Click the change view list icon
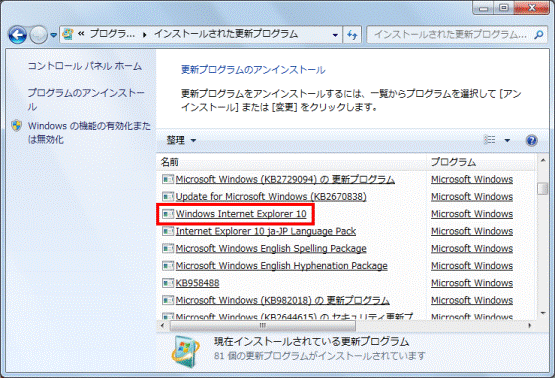The height and width of the screenshot is (378, 555). (x=490, y=140)
